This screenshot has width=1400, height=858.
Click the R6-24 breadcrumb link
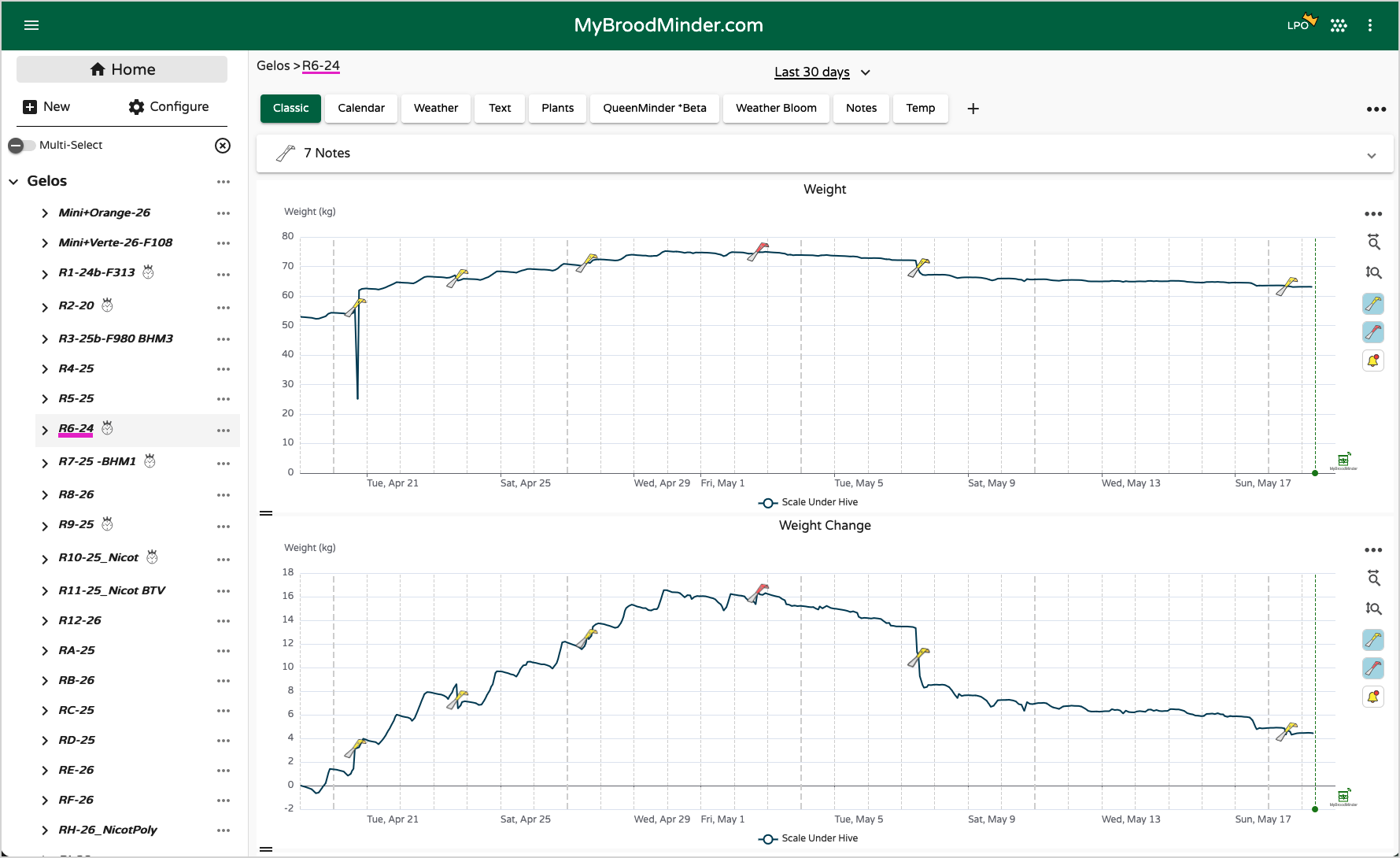point(321,66)
